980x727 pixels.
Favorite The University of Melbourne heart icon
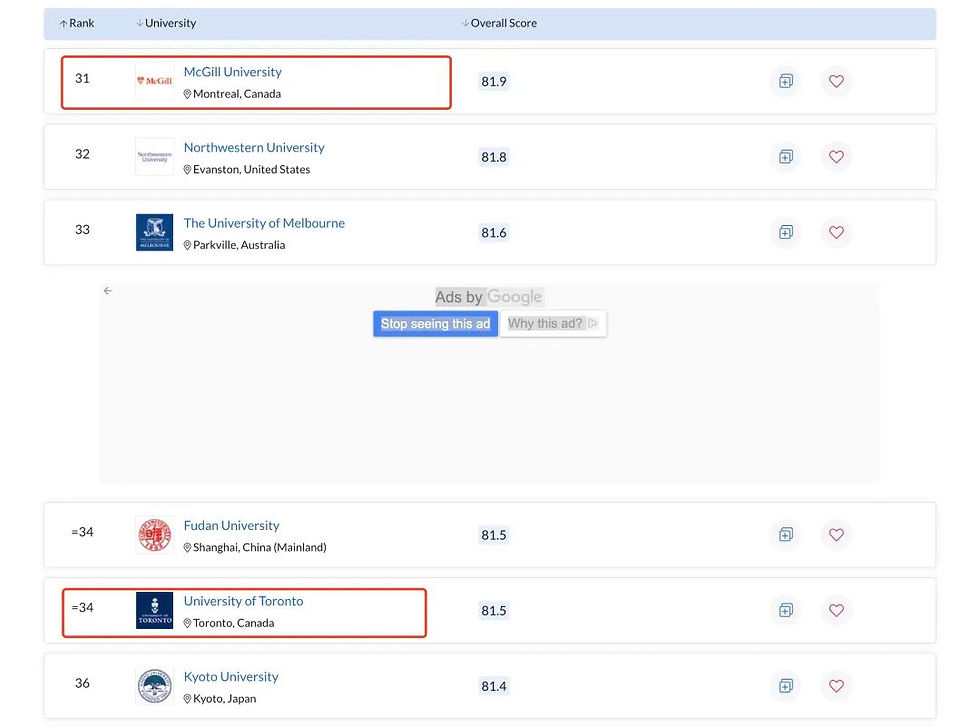(836, 233)
